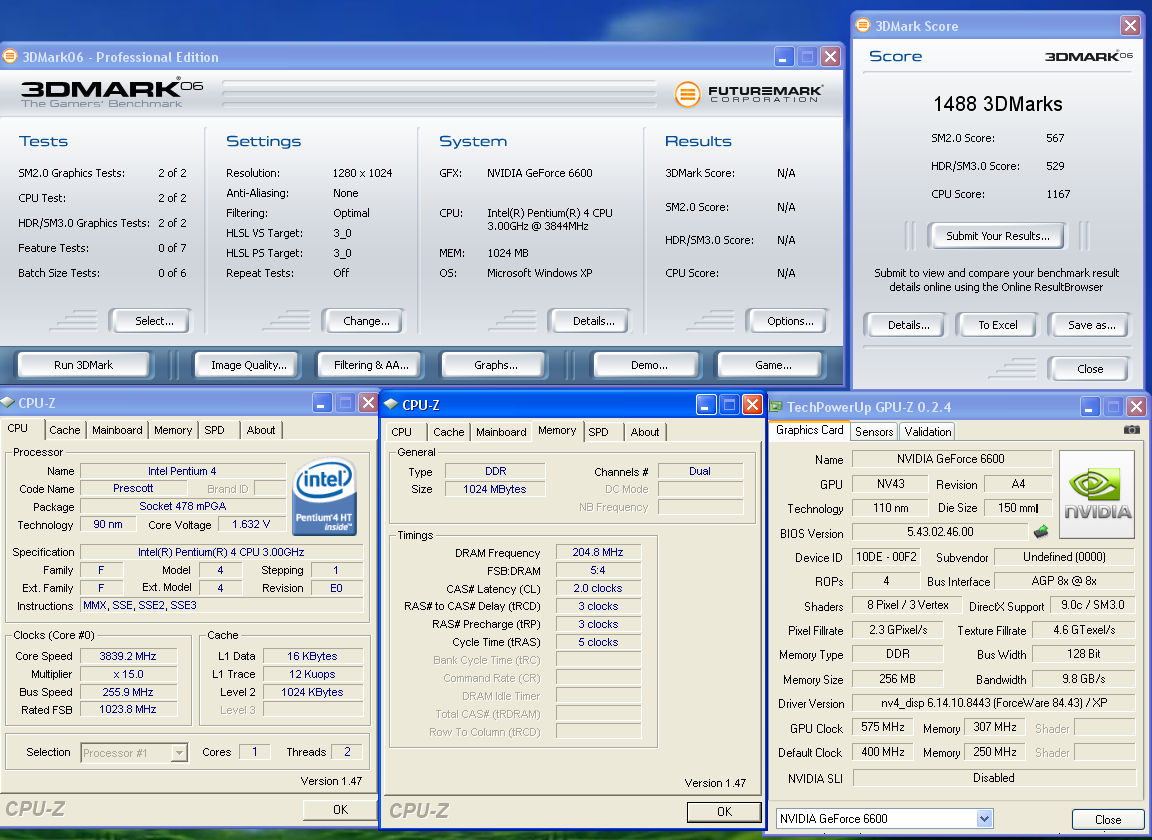Image resolution: width=1152 pixels, height=840 pixels.
Task: Click the NVIDIA logo in GPU-Z
Action: click(x=1097, y=495)
